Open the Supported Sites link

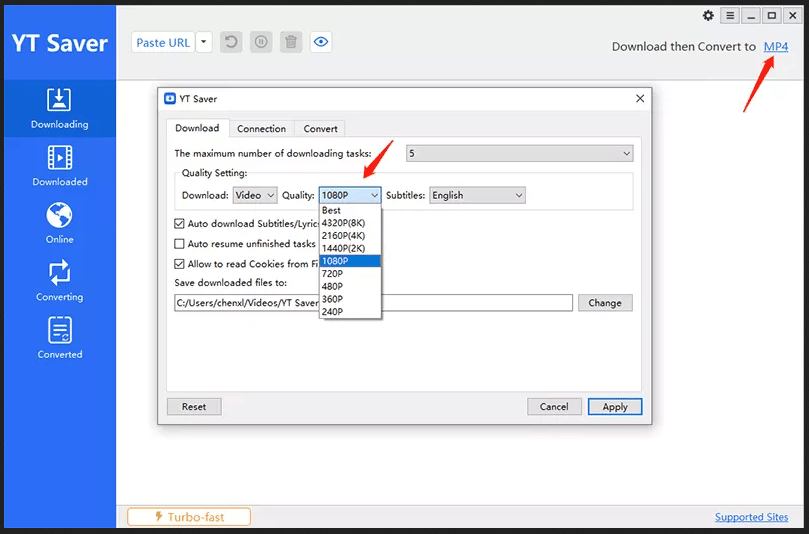tap(751, 517)
